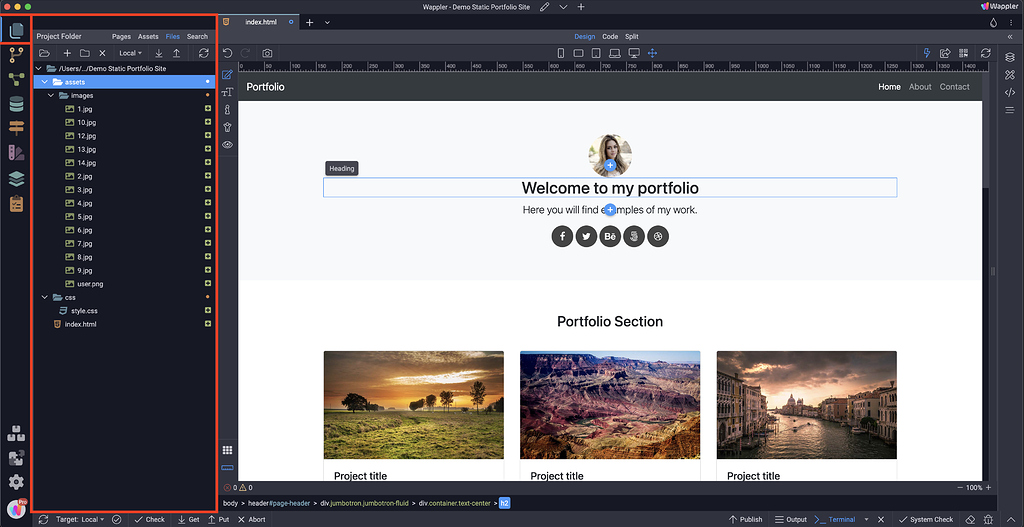Open the layers stack sidebar icon

[x=16, y=179]
